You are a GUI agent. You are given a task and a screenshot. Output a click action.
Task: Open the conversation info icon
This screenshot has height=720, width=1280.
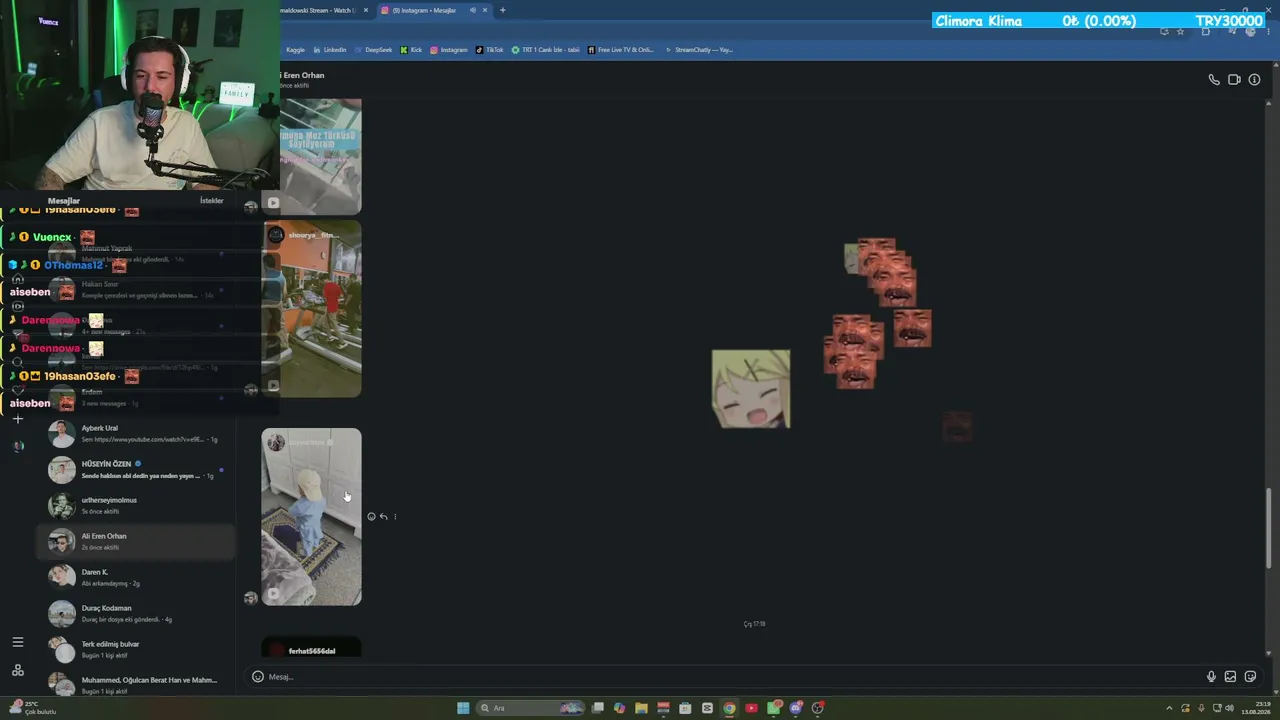(1254, 80)
